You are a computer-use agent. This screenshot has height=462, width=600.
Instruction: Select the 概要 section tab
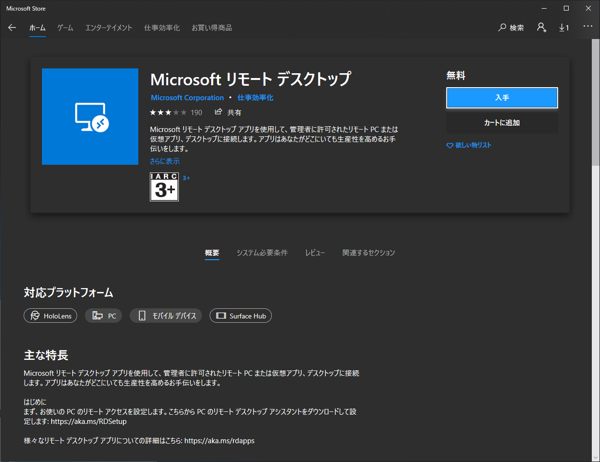click(x=212, y=253)
